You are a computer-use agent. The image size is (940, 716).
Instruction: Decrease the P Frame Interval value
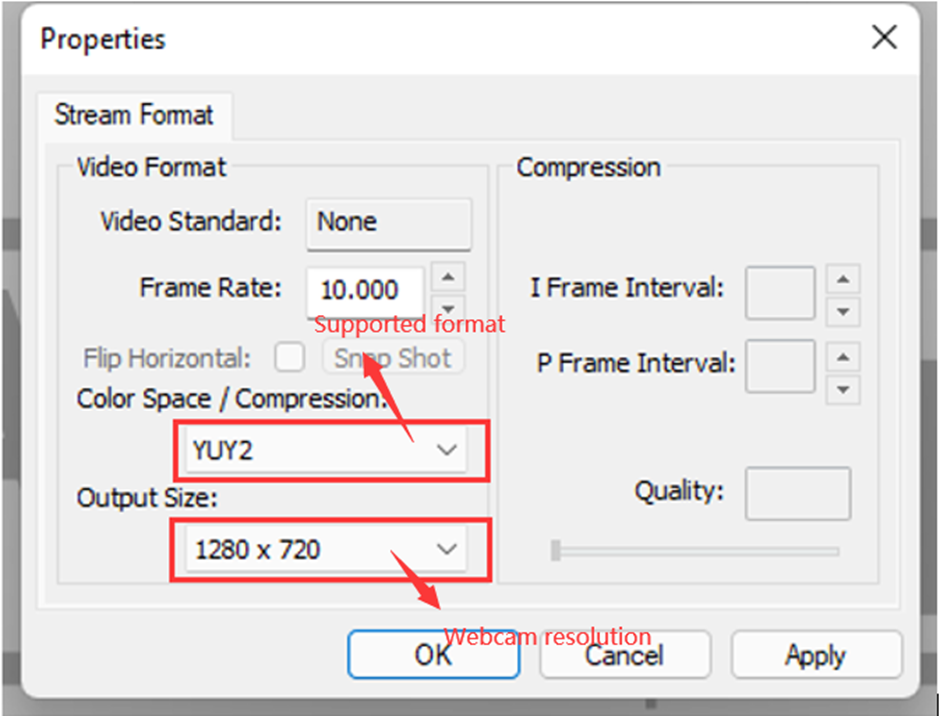(x=843, y=388)
